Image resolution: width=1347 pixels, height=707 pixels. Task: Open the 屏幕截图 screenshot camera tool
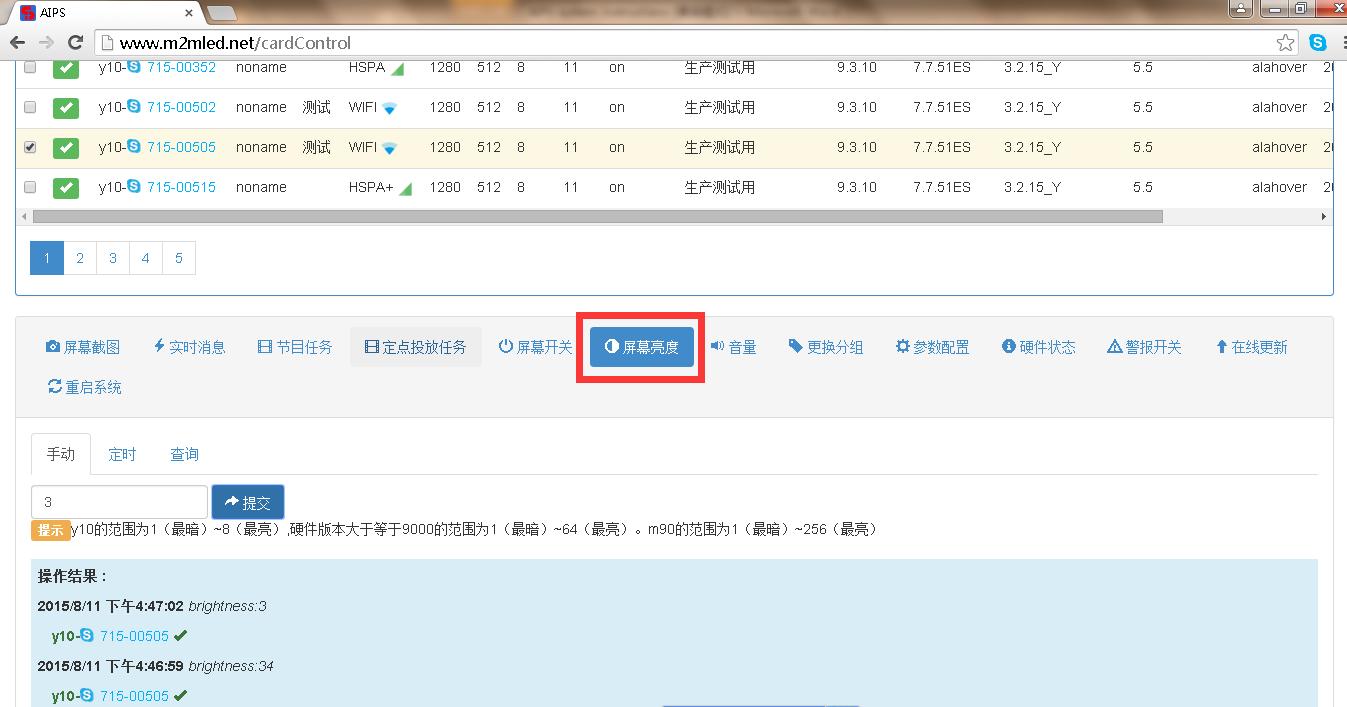click(83, 347)
